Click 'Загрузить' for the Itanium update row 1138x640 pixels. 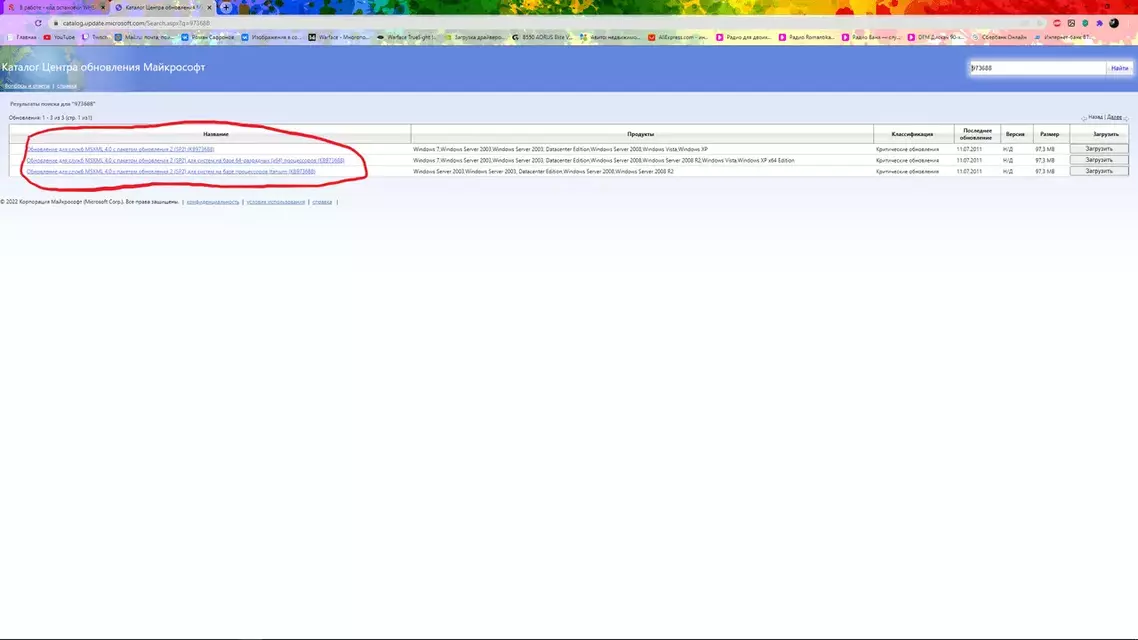1099,171
